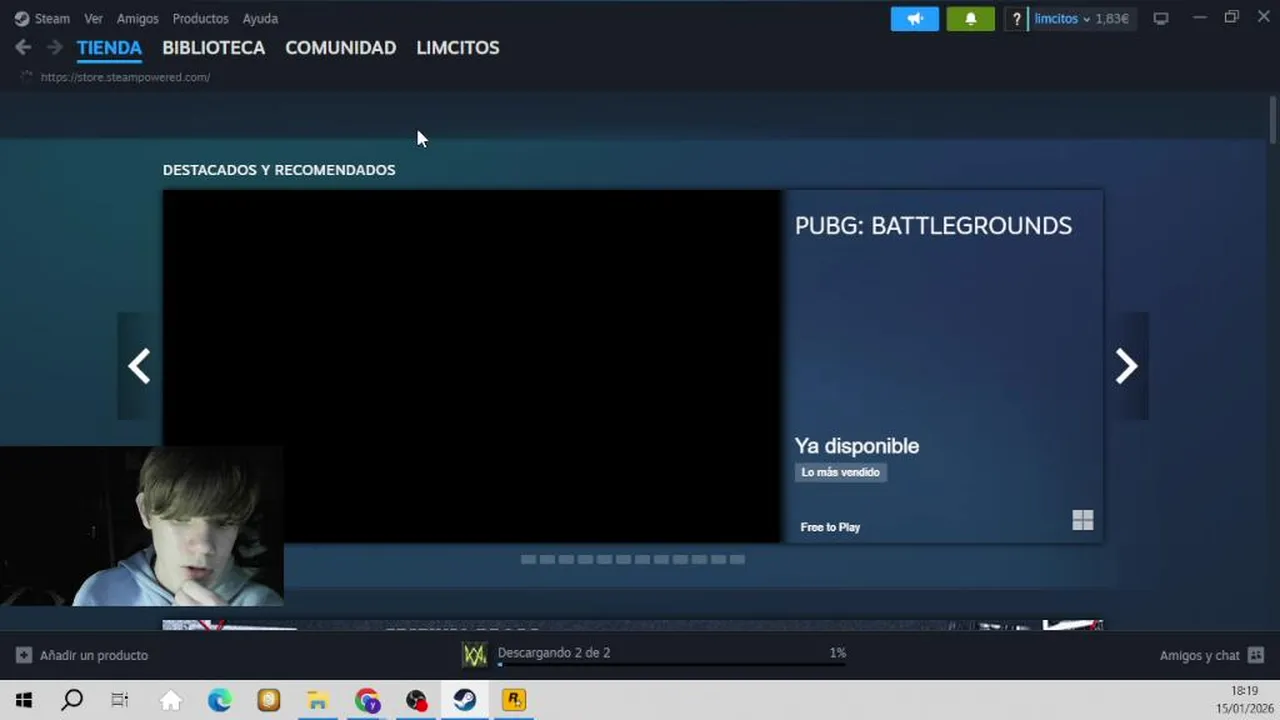
Task: Click the 'Lo más vendido' tag
Action: pos(841,472)
